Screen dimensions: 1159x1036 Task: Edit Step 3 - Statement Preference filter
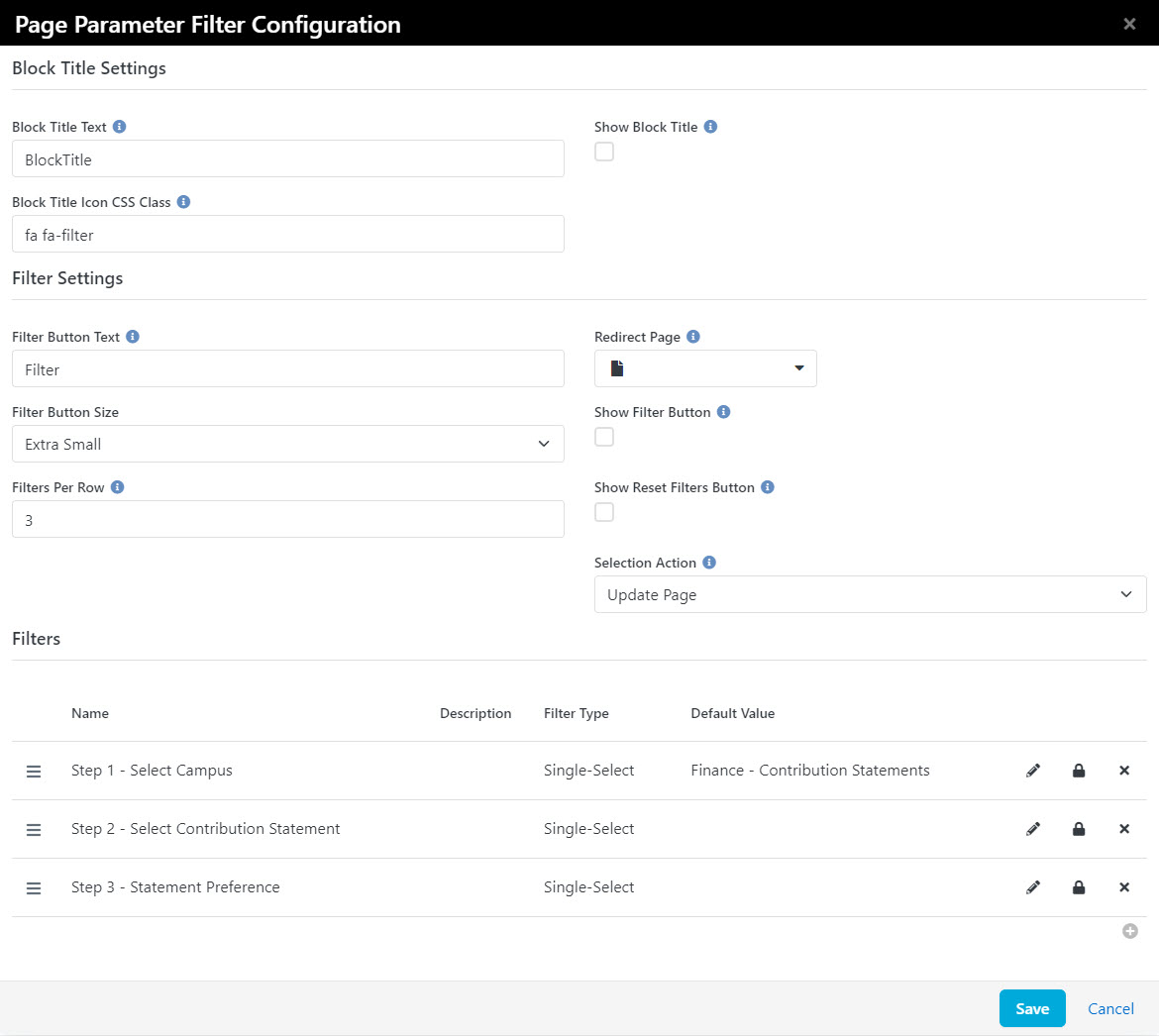1033,887
